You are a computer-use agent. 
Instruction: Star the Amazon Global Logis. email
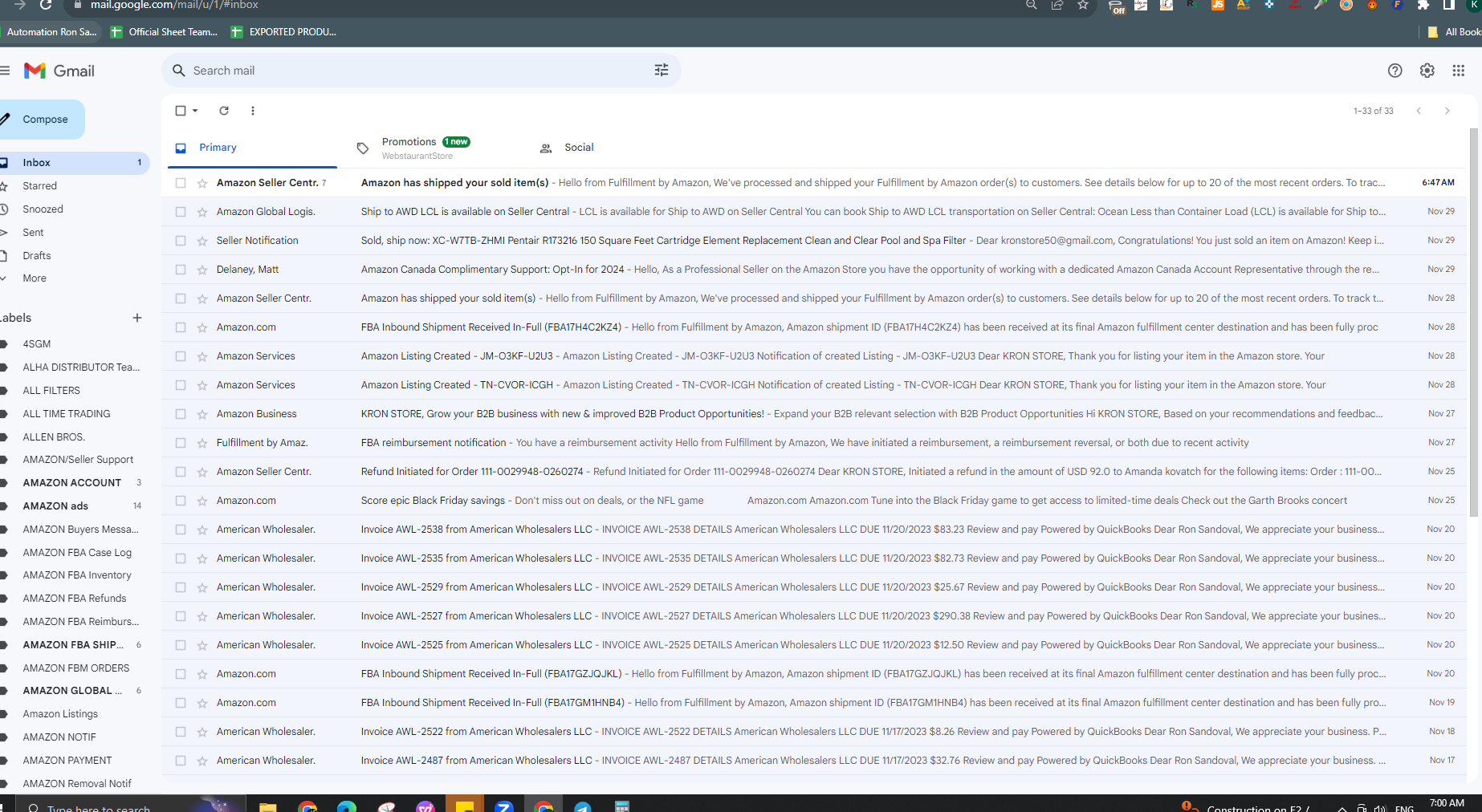click(202, 212)
